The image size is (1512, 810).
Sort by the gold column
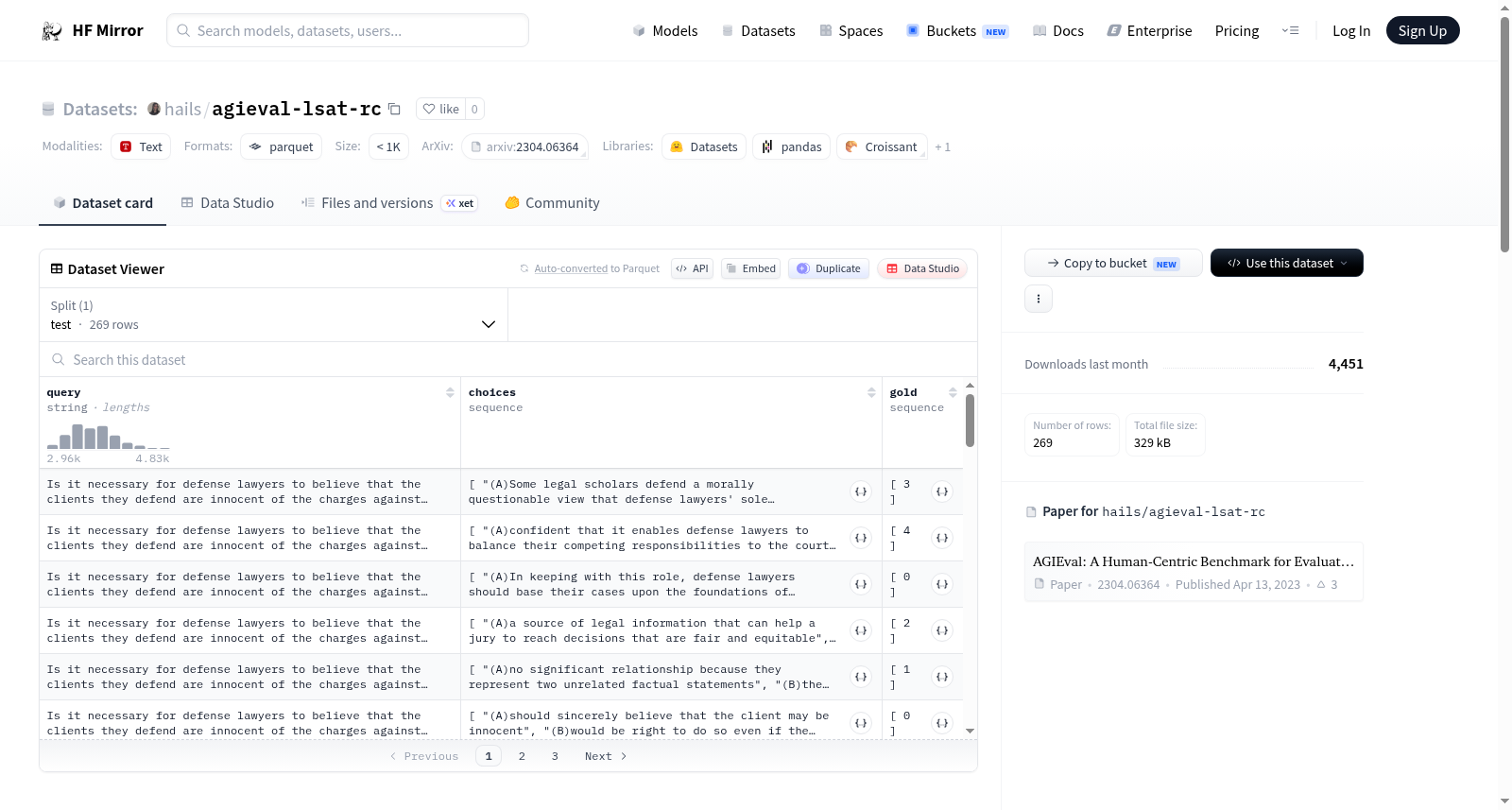[x=953, y=392]
